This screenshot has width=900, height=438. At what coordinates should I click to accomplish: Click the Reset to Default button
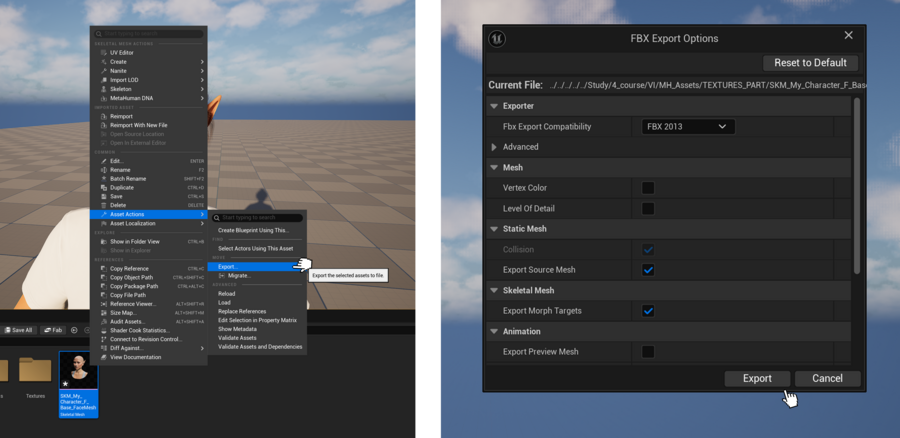point(809,62)
